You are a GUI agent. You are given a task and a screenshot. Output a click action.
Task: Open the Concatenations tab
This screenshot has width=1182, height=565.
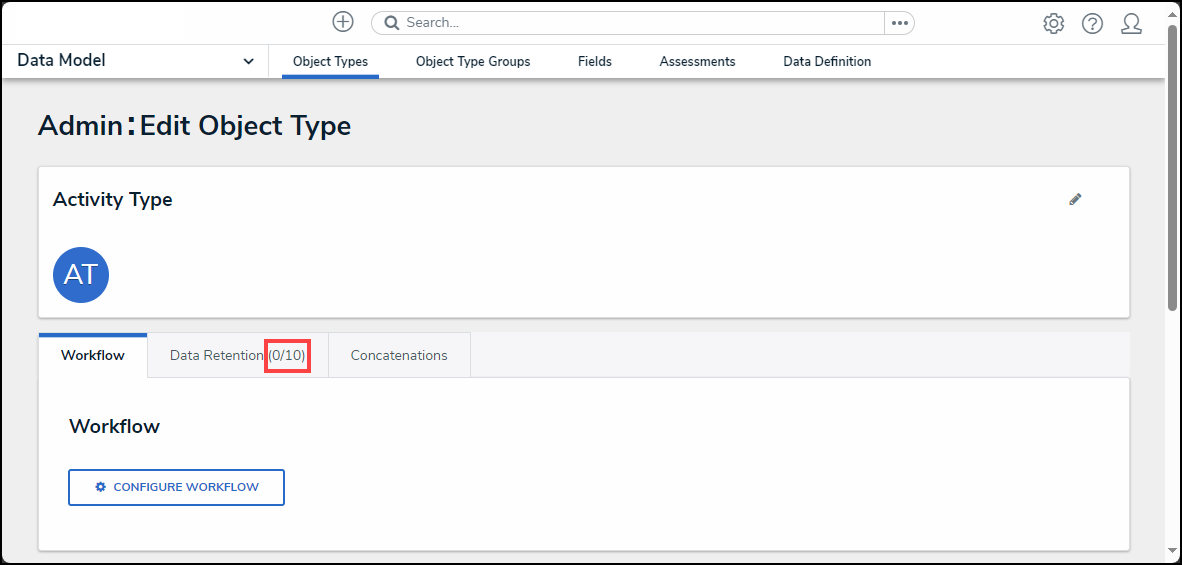(x=399, y=355)
